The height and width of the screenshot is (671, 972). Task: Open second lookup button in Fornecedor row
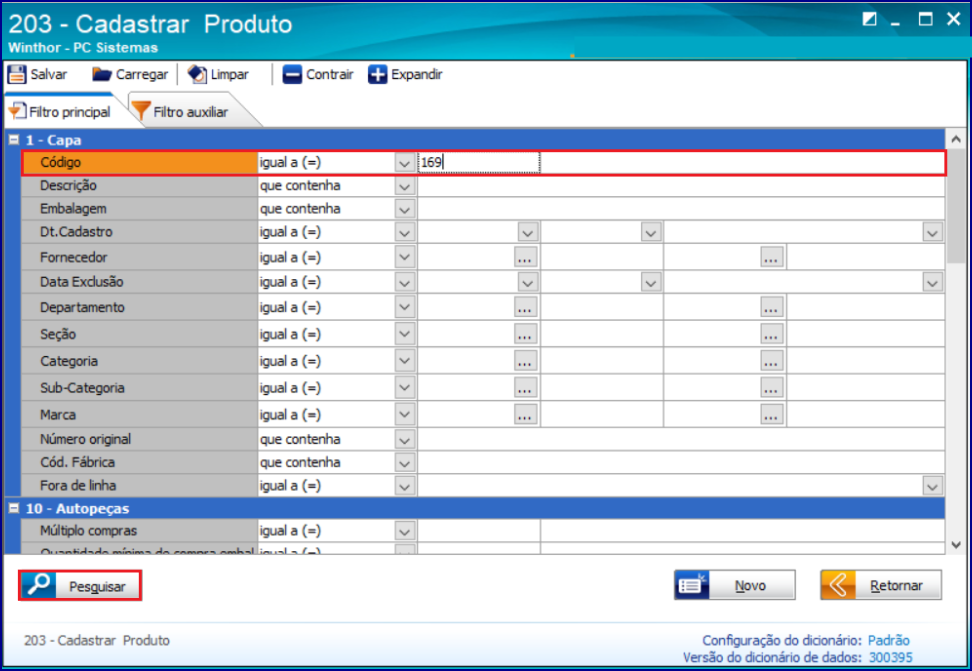coord(771,257)
